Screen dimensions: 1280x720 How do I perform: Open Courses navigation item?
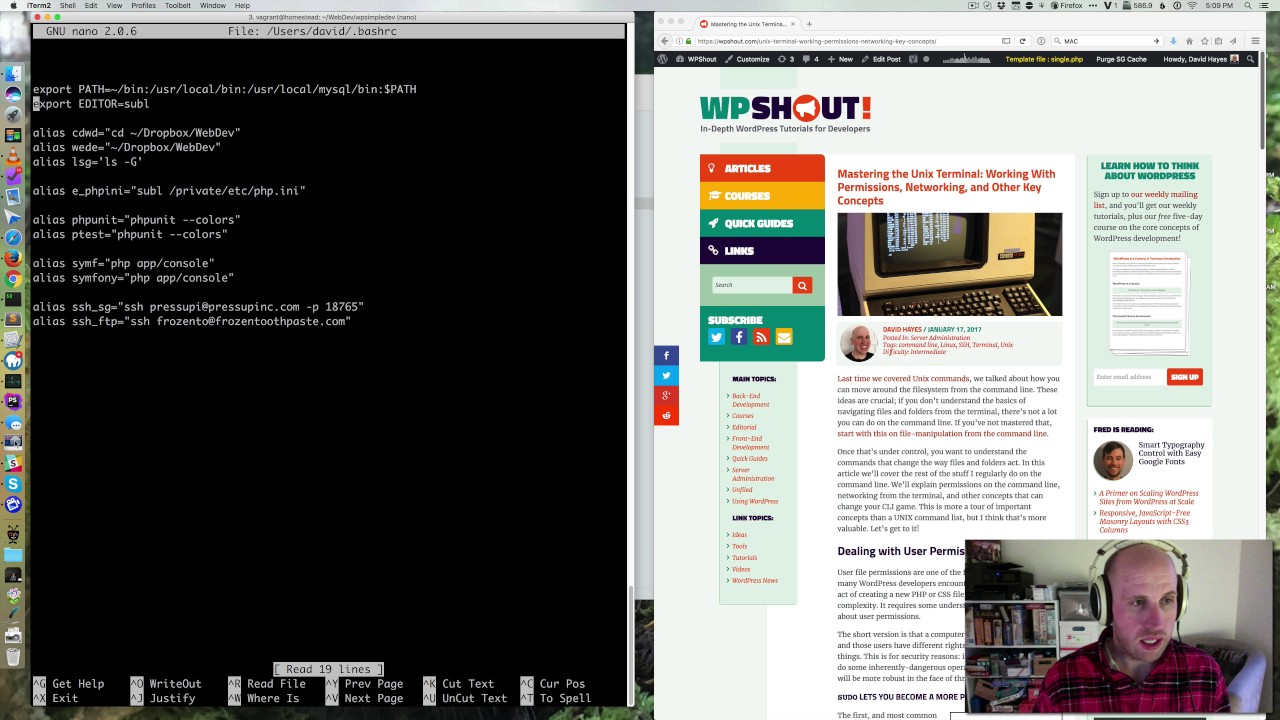coord(762,196)
